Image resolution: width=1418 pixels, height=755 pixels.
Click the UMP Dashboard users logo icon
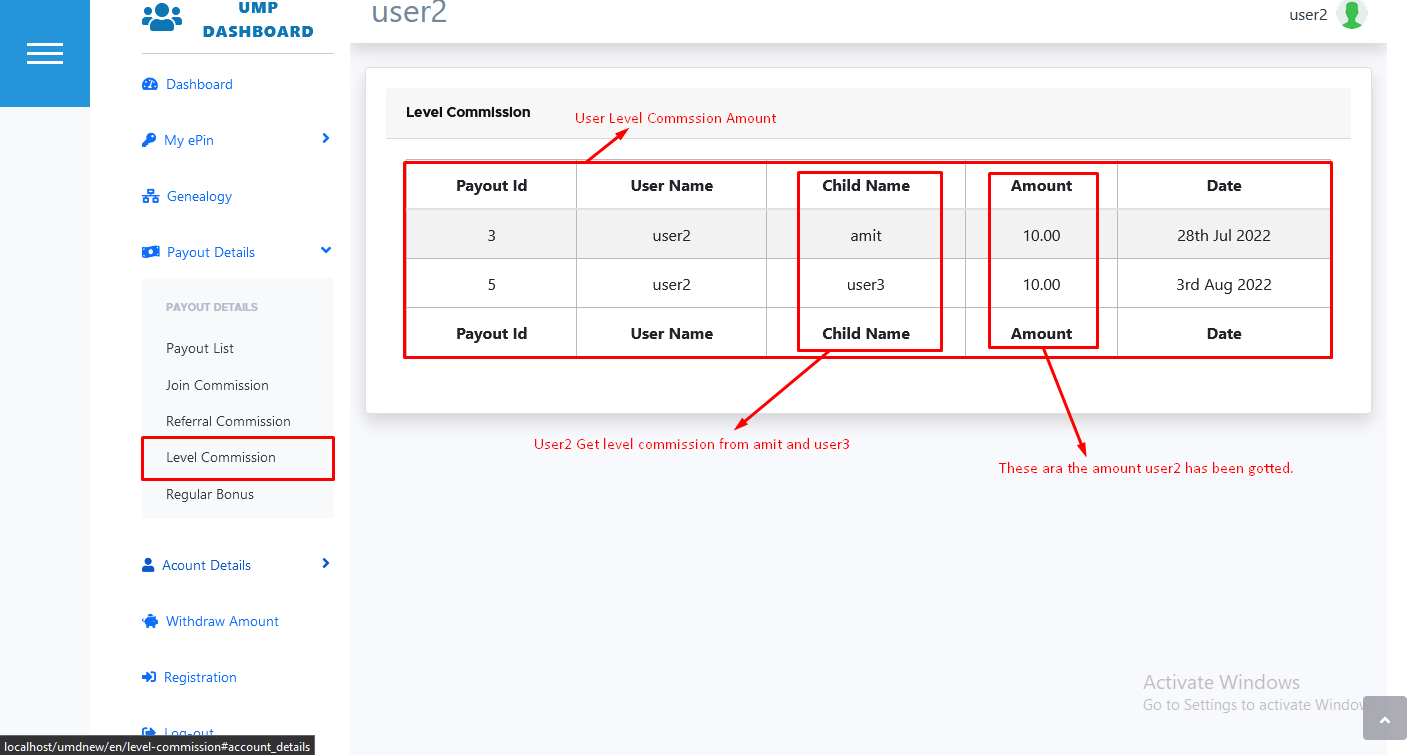coord(162,17)
